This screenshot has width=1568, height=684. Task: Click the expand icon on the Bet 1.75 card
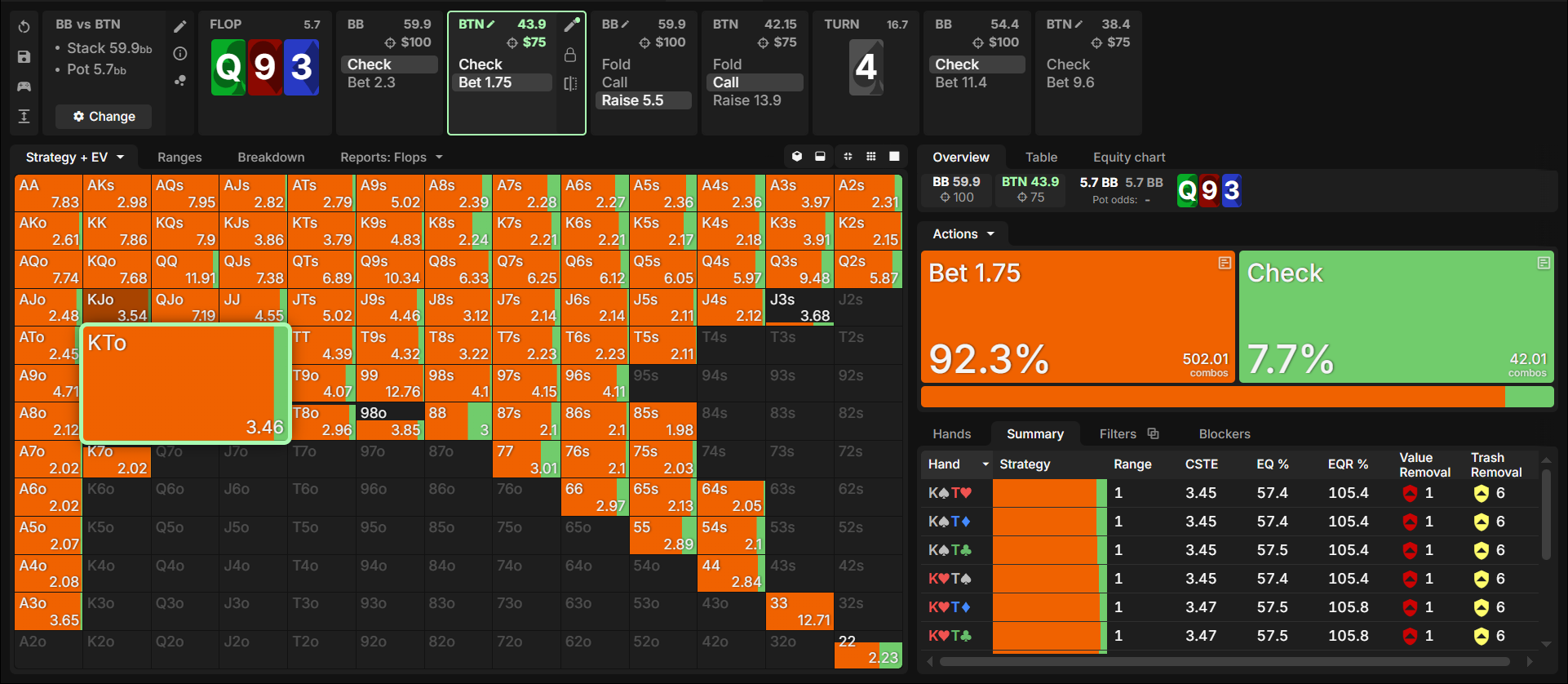[1225, 263]
